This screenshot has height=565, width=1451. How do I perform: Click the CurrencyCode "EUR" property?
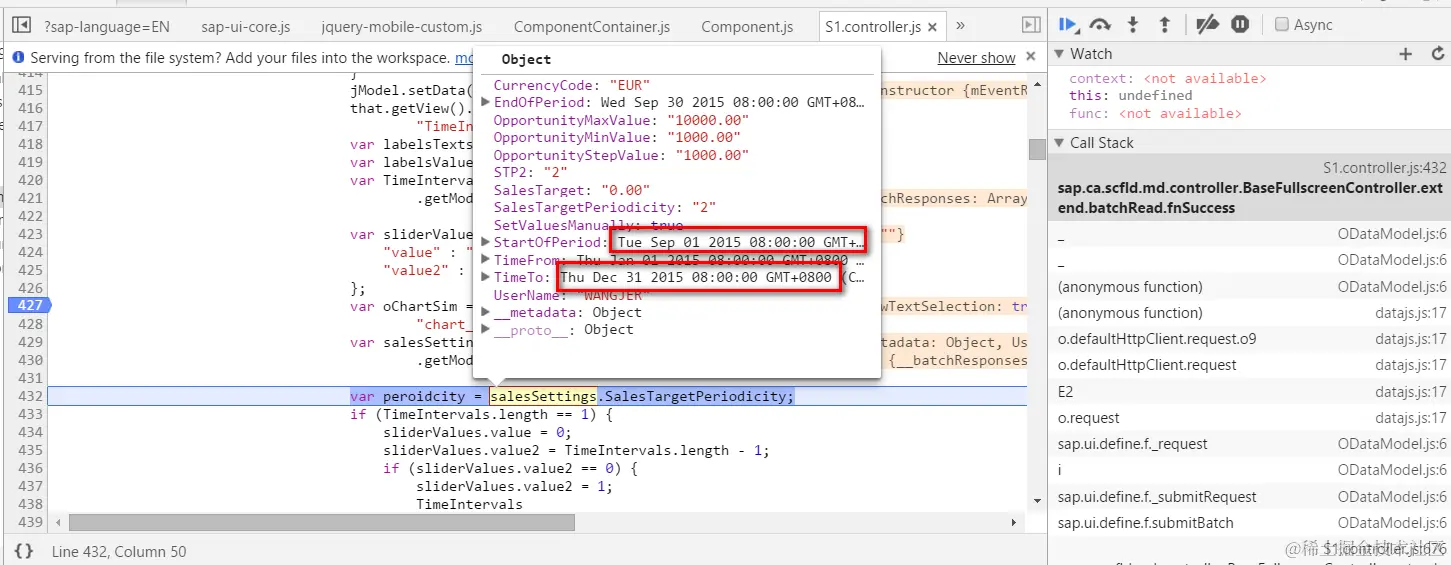click(x=572, y=86)
